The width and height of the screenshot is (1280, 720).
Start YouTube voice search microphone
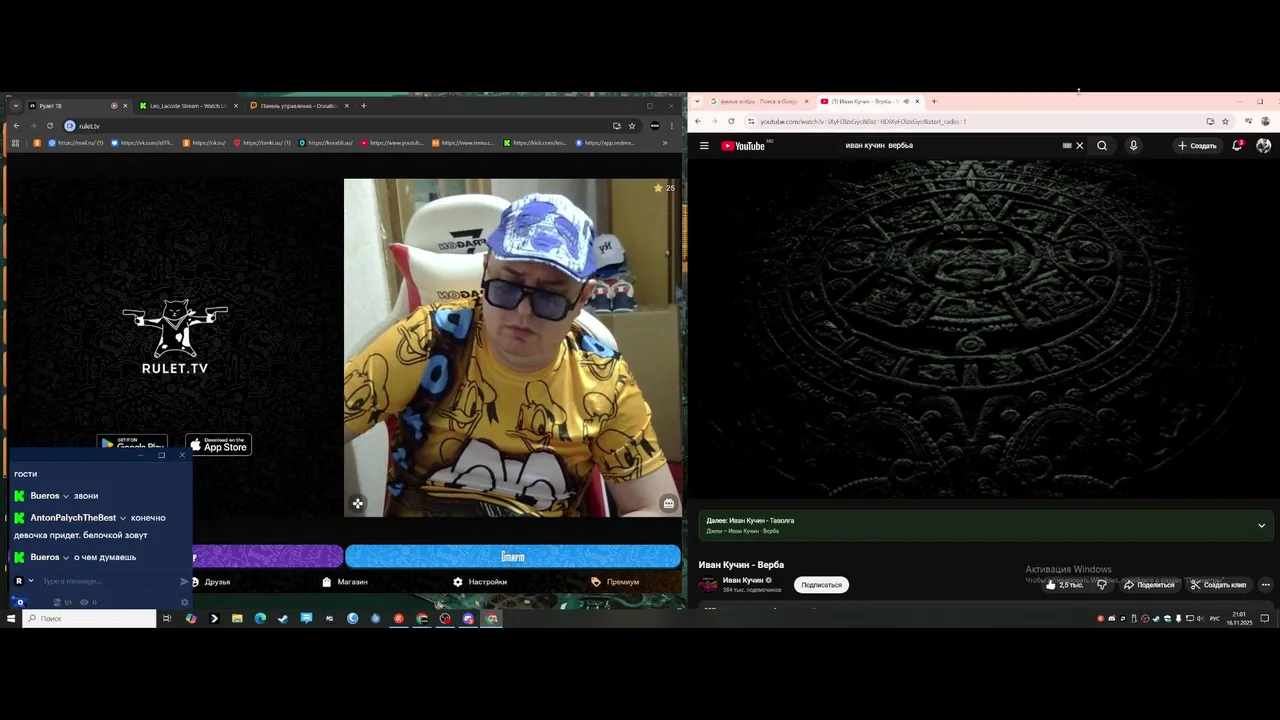point(1133,145)
